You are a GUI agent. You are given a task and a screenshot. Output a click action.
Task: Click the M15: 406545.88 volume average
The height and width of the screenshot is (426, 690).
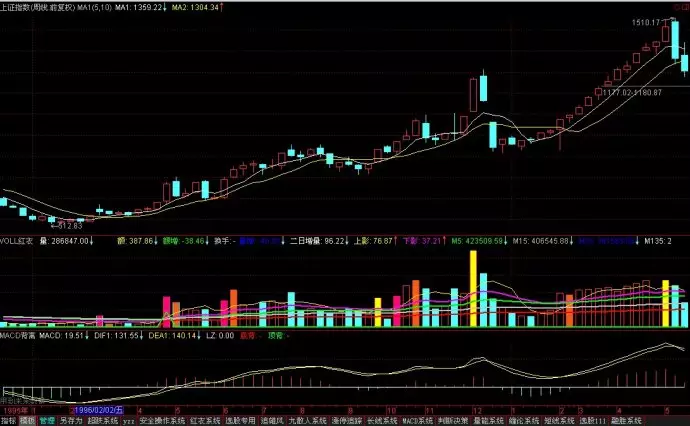(541, 241)
